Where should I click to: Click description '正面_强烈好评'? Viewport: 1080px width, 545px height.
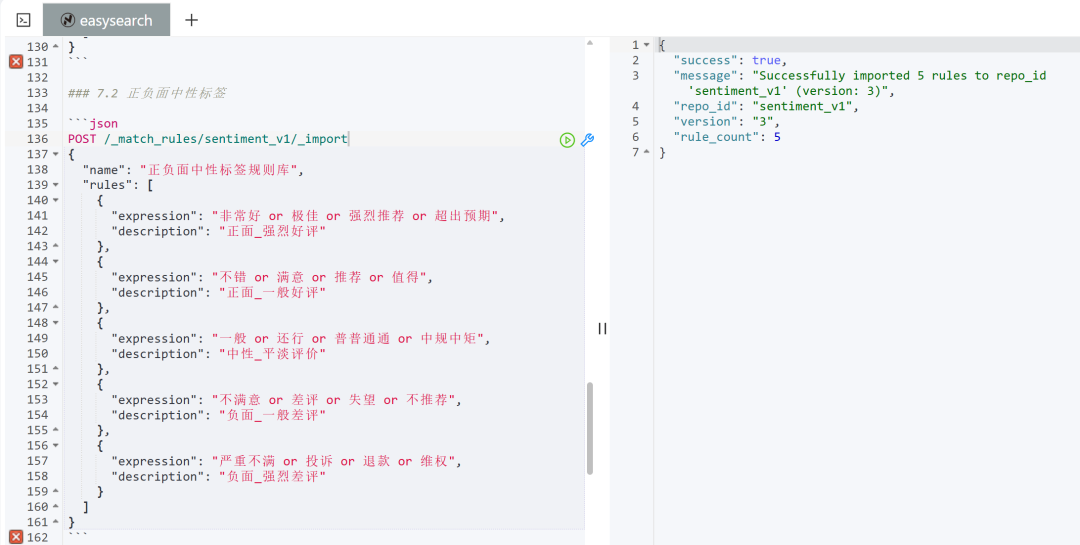tap(272, 232)
